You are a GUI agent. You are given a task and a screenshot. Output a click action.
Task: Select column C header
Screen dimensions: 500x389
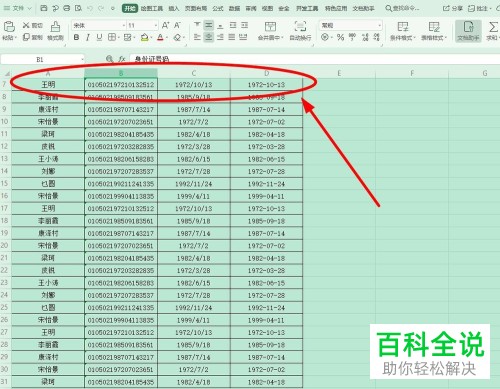[194, 73]
